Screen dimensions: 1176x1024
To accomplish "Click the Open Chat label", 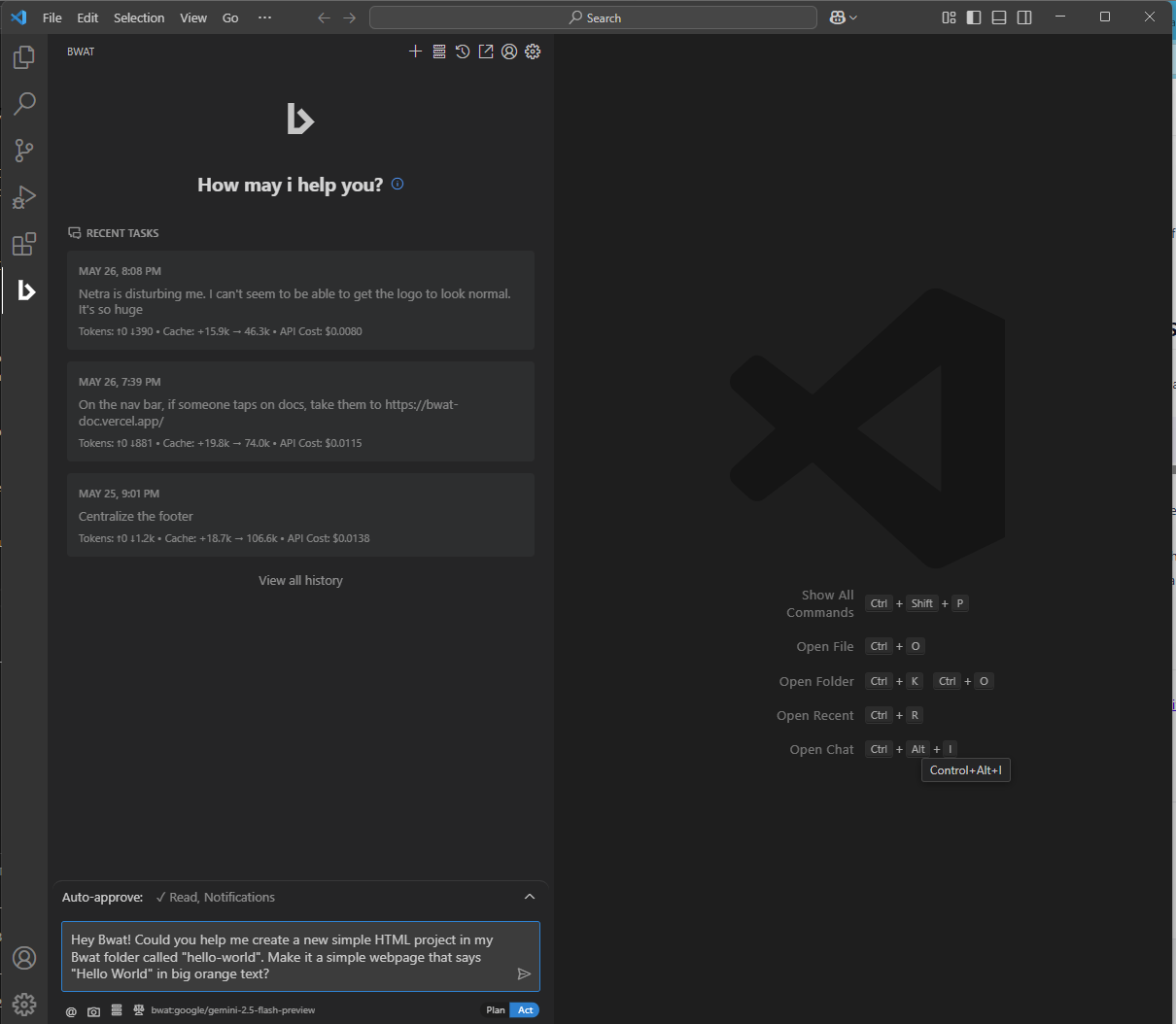I will pyautogui.click(x=822, y=749).
